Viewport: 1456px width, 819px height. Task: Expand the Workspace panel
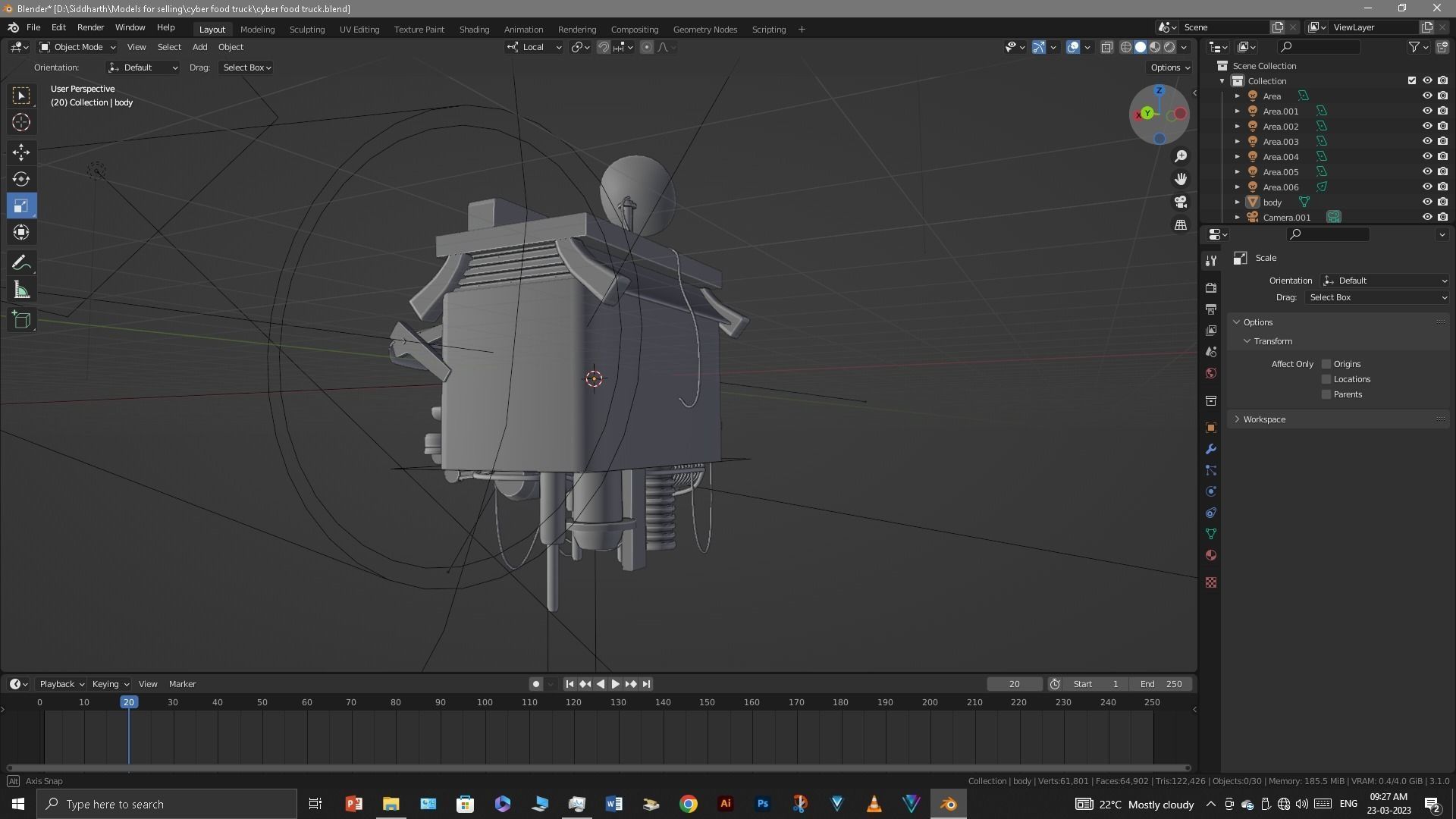click(x=1263, y=419)
